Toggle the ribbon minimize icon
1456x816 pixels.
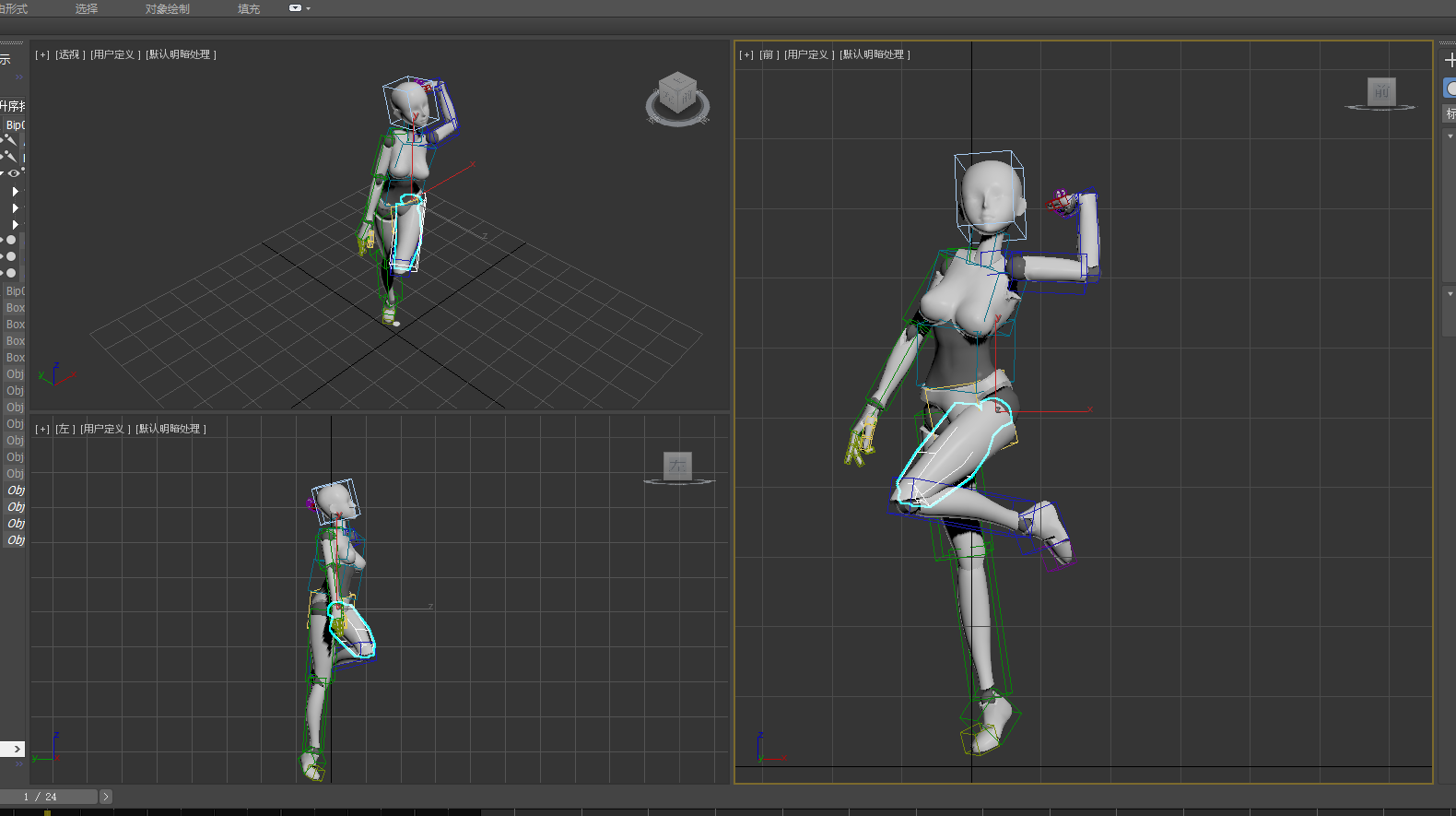pos(295,8)
